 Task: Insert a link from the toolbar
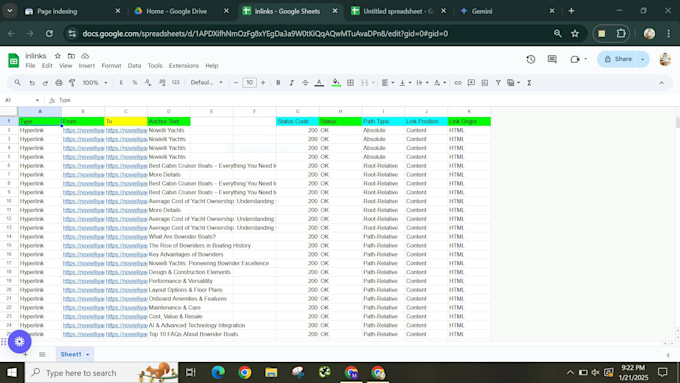(x=458, y=82)
